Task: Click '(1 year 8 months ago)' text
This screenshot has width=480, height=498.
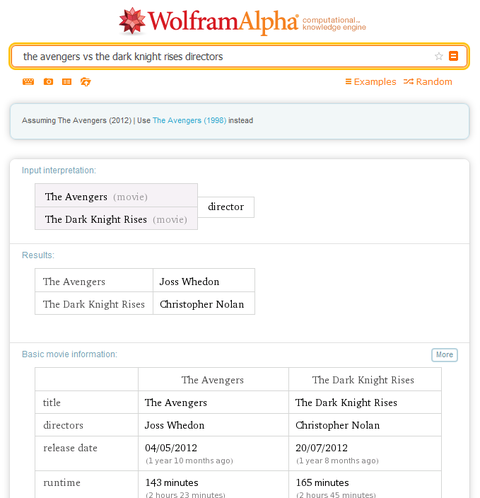Action: (337, 461)
